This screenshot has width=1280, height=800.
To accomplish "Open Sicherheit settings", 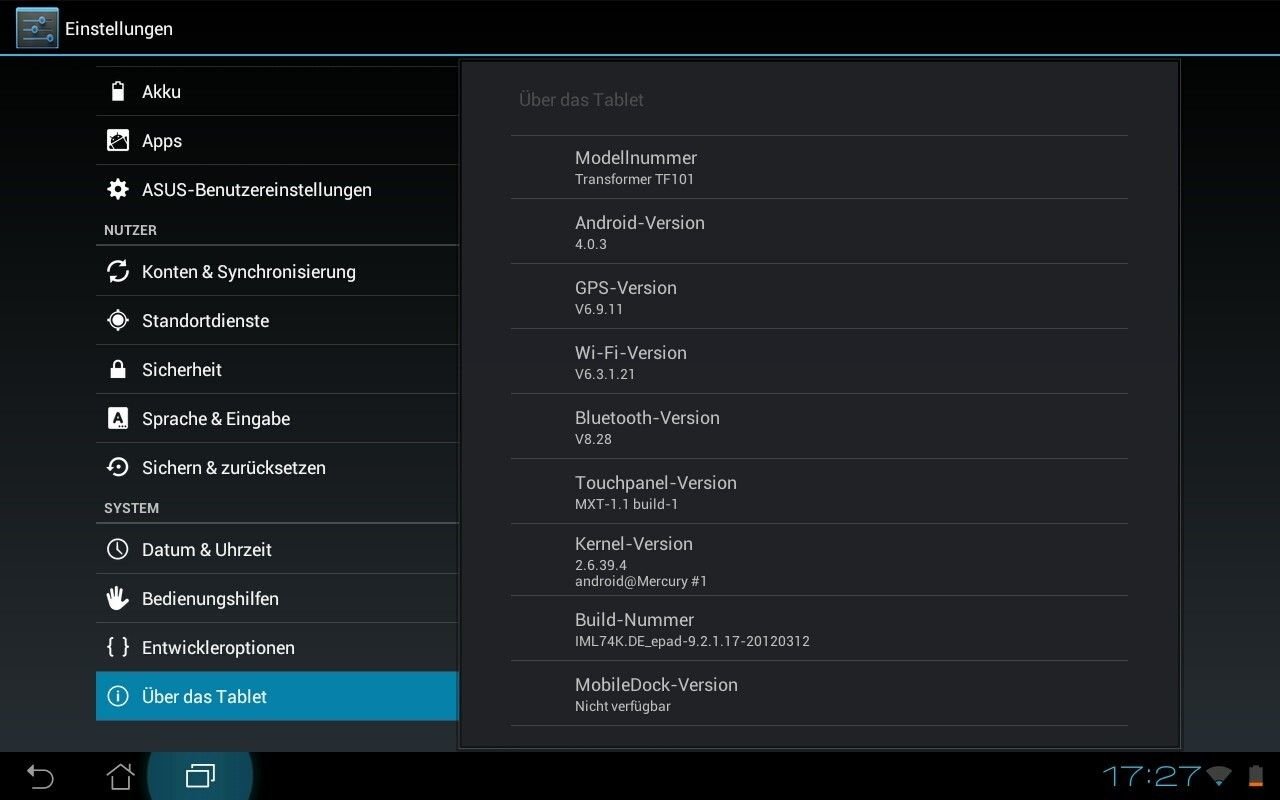I will click(277, 369).
